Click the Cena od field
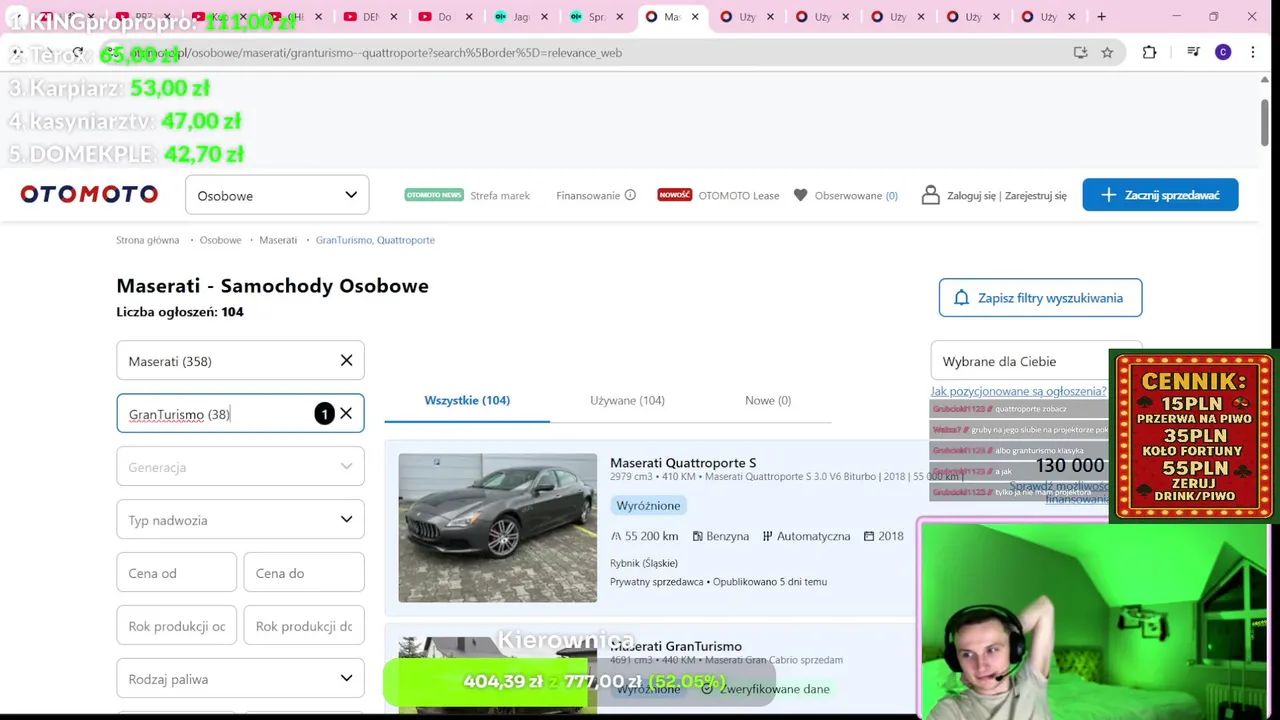 coord(176,572)
